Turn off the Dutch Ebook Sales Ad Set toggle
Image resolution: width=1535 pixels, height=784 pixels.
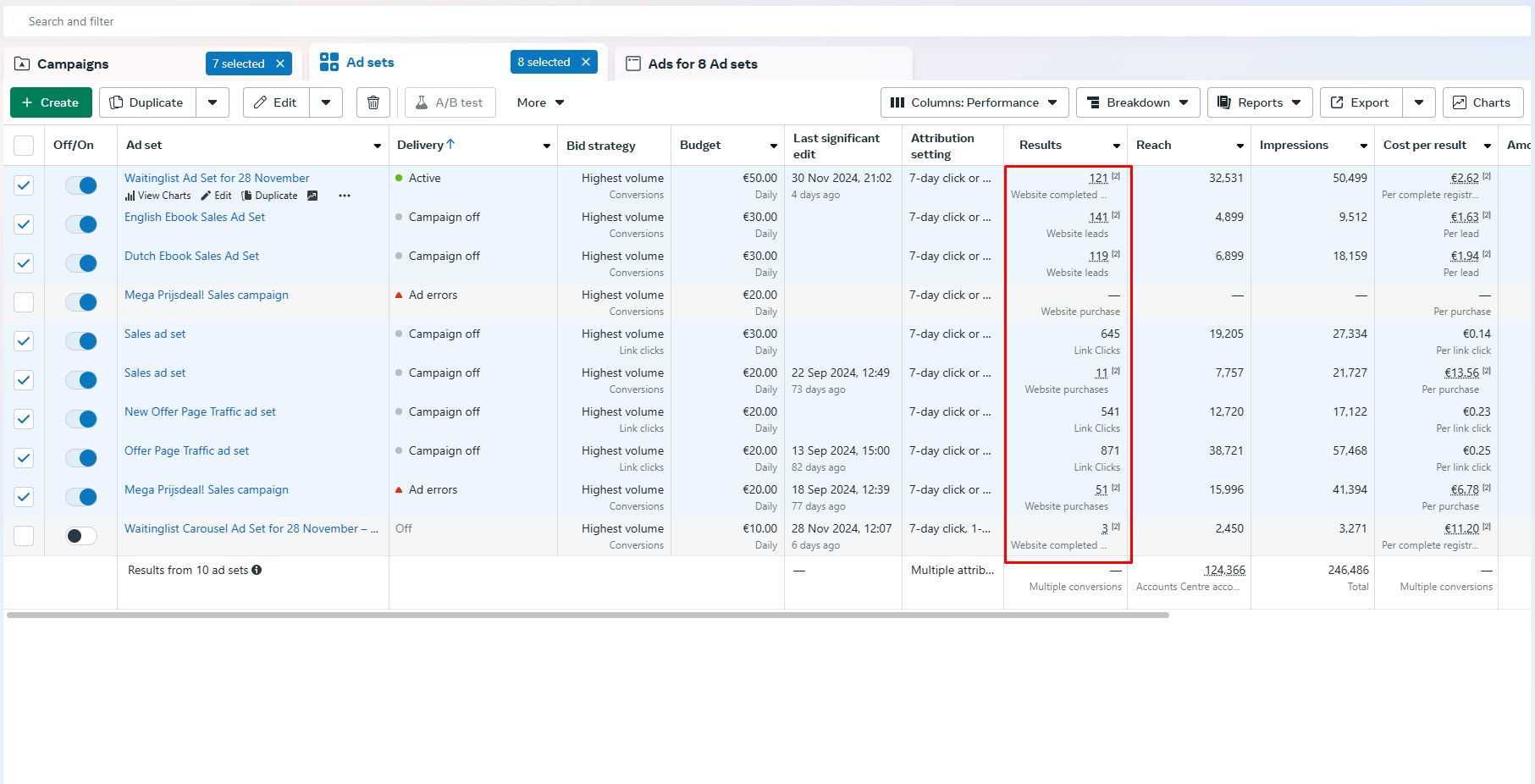pyautogui.click(x=81, y=263)
